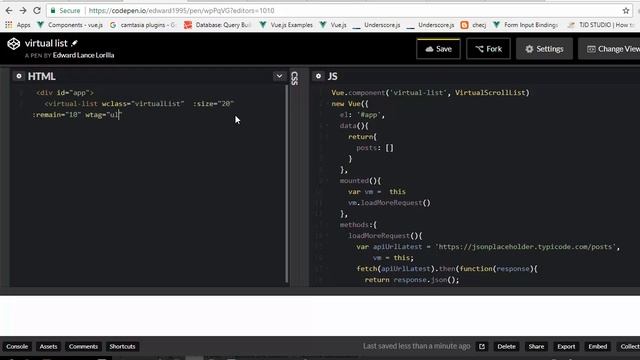The image size is (640, 360).
Task: Click the 'posts: []' line in the JS editor
Action: (x=375, y=148)
